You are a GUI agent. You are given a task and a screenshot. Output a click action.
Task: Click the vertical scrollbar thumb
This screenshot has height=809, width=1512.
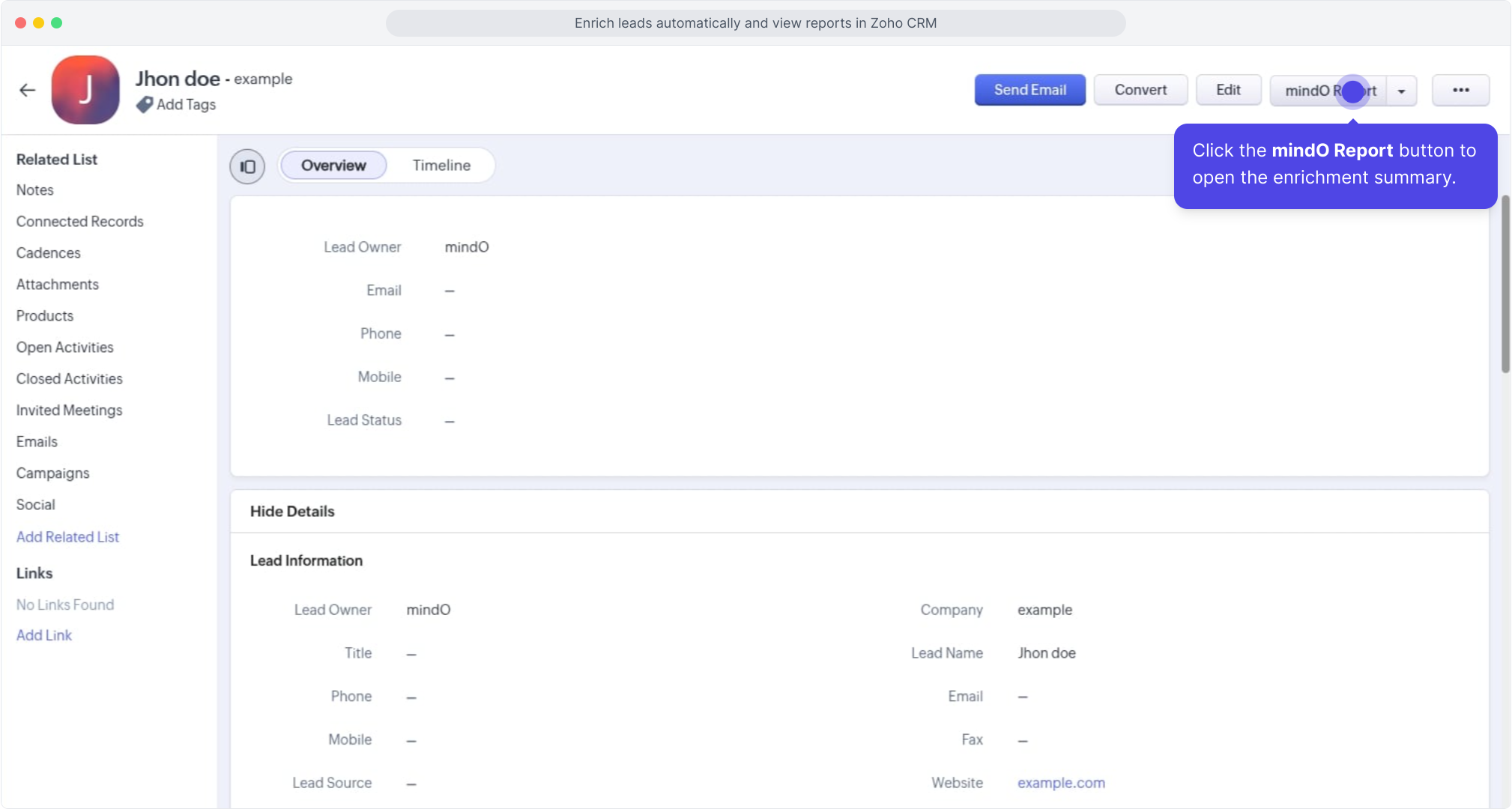[1505, 285]
